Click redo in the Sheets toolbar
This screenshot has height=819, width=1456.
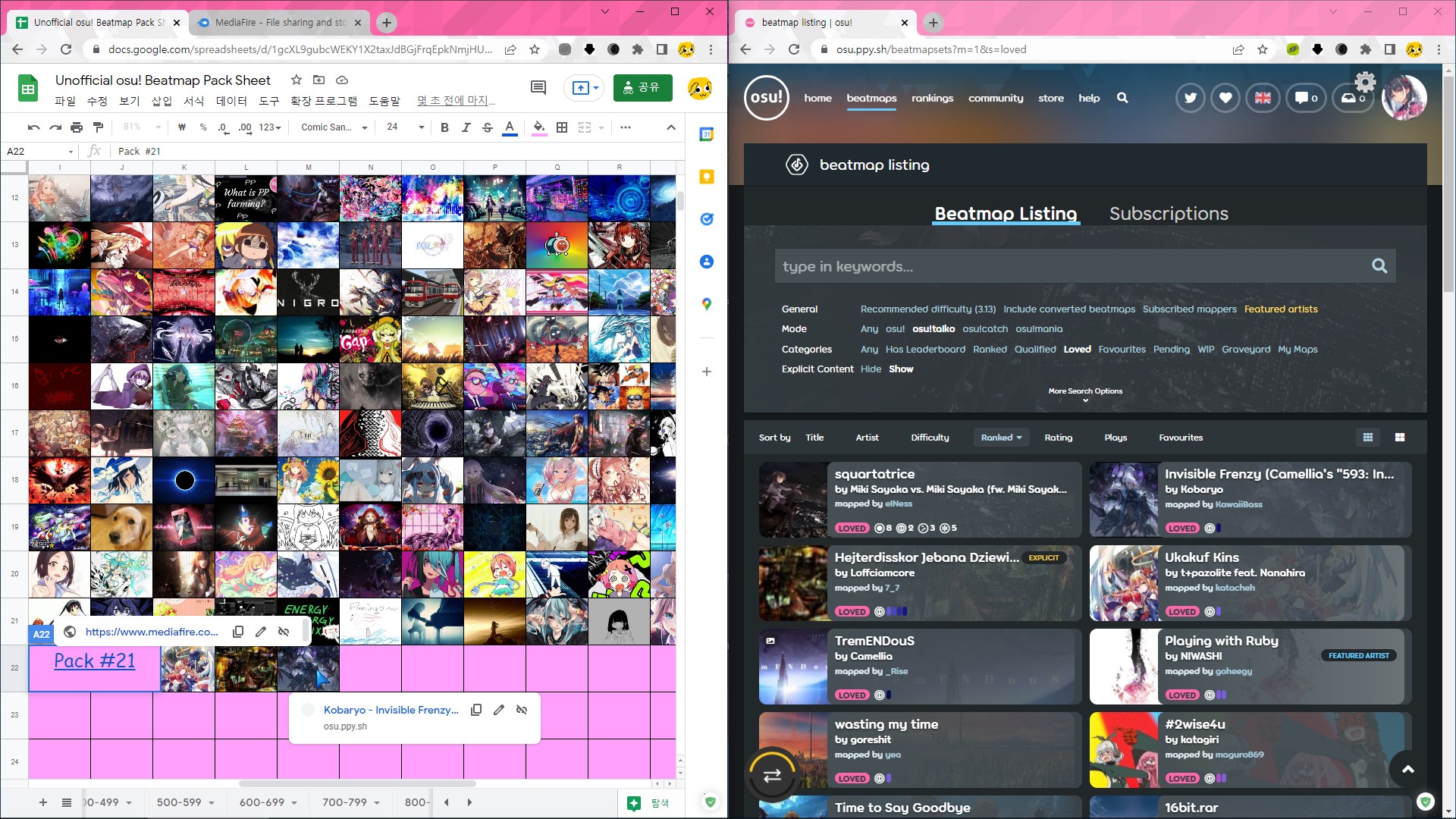point(55,127)
